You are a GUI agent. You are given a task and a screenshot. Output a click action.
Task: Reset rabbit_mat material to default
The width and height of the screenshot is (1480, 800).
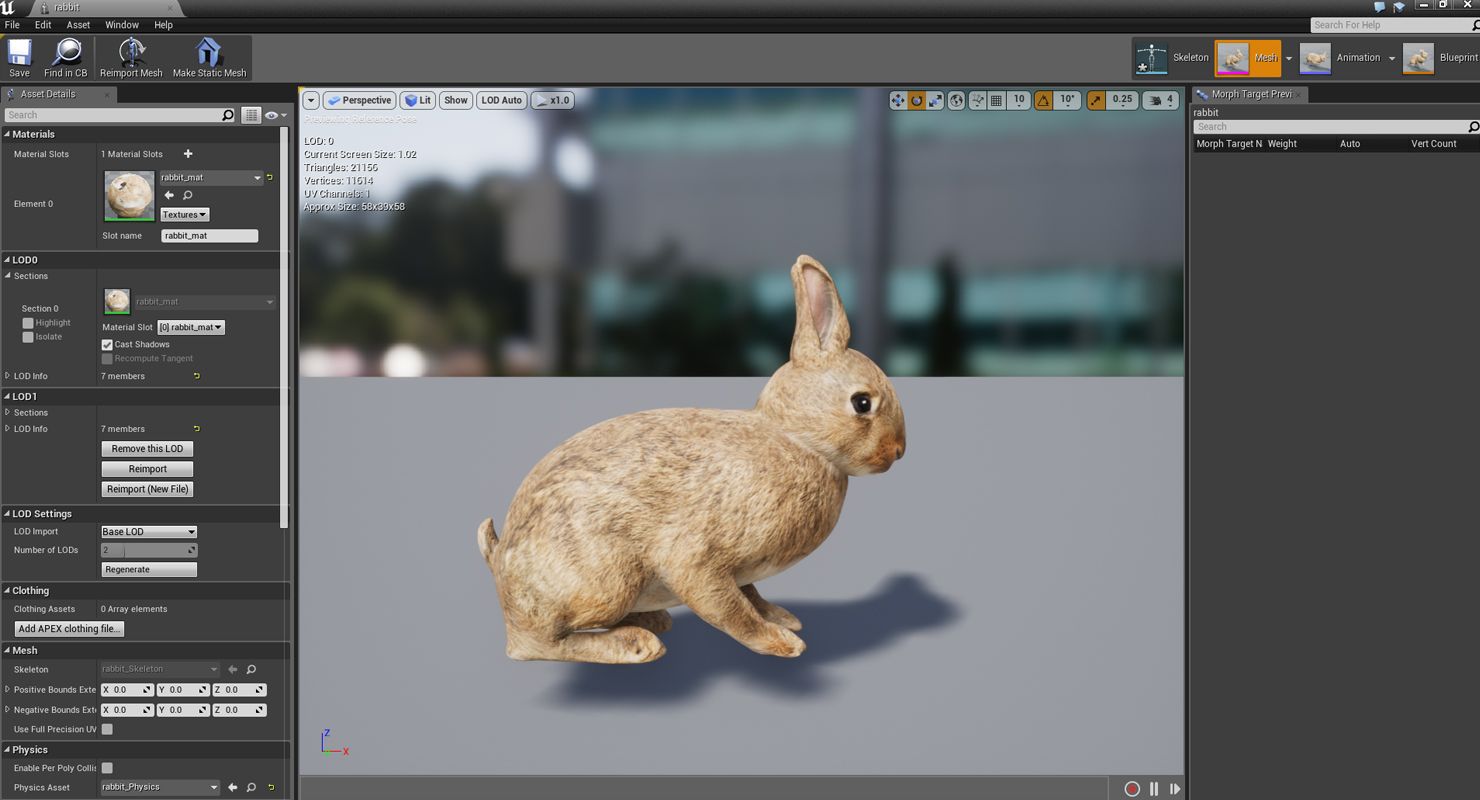(x=270, y=177)
